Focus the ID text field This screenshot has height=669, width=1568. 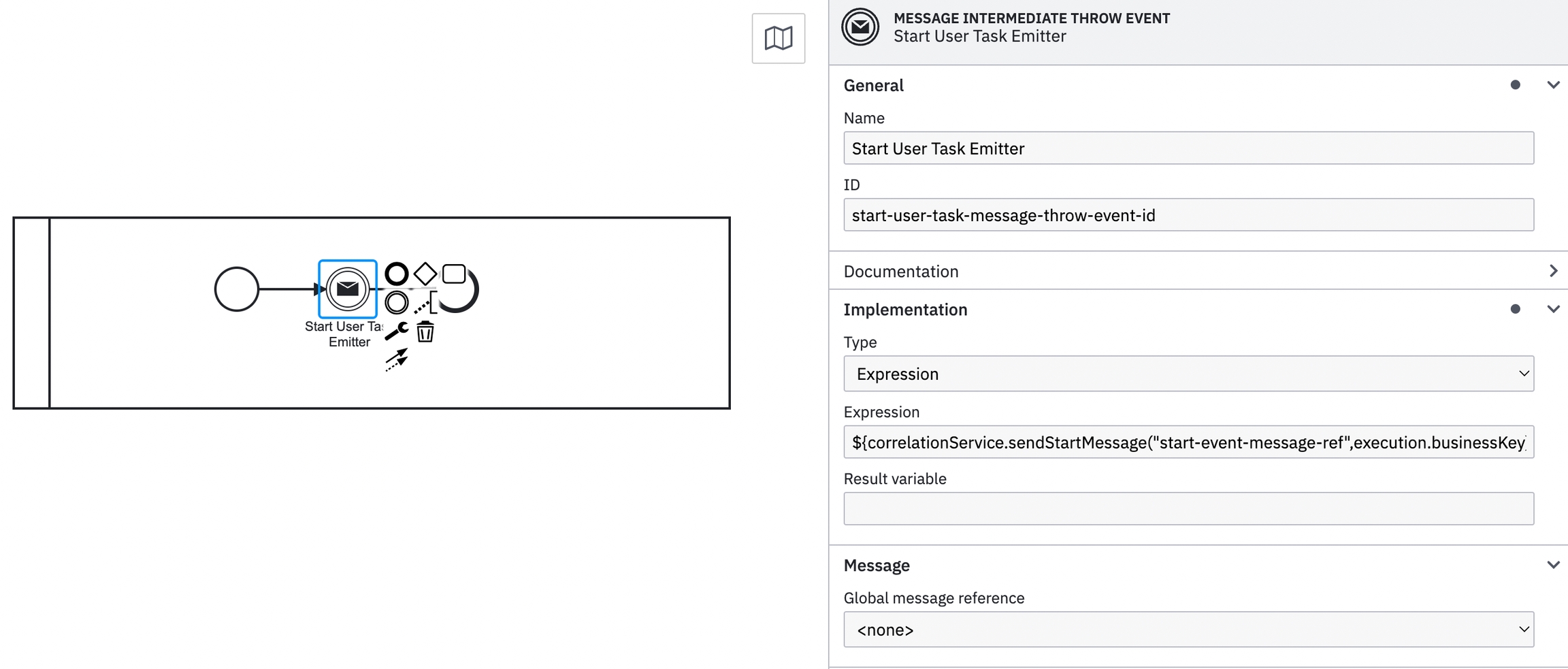[1188, 215]
